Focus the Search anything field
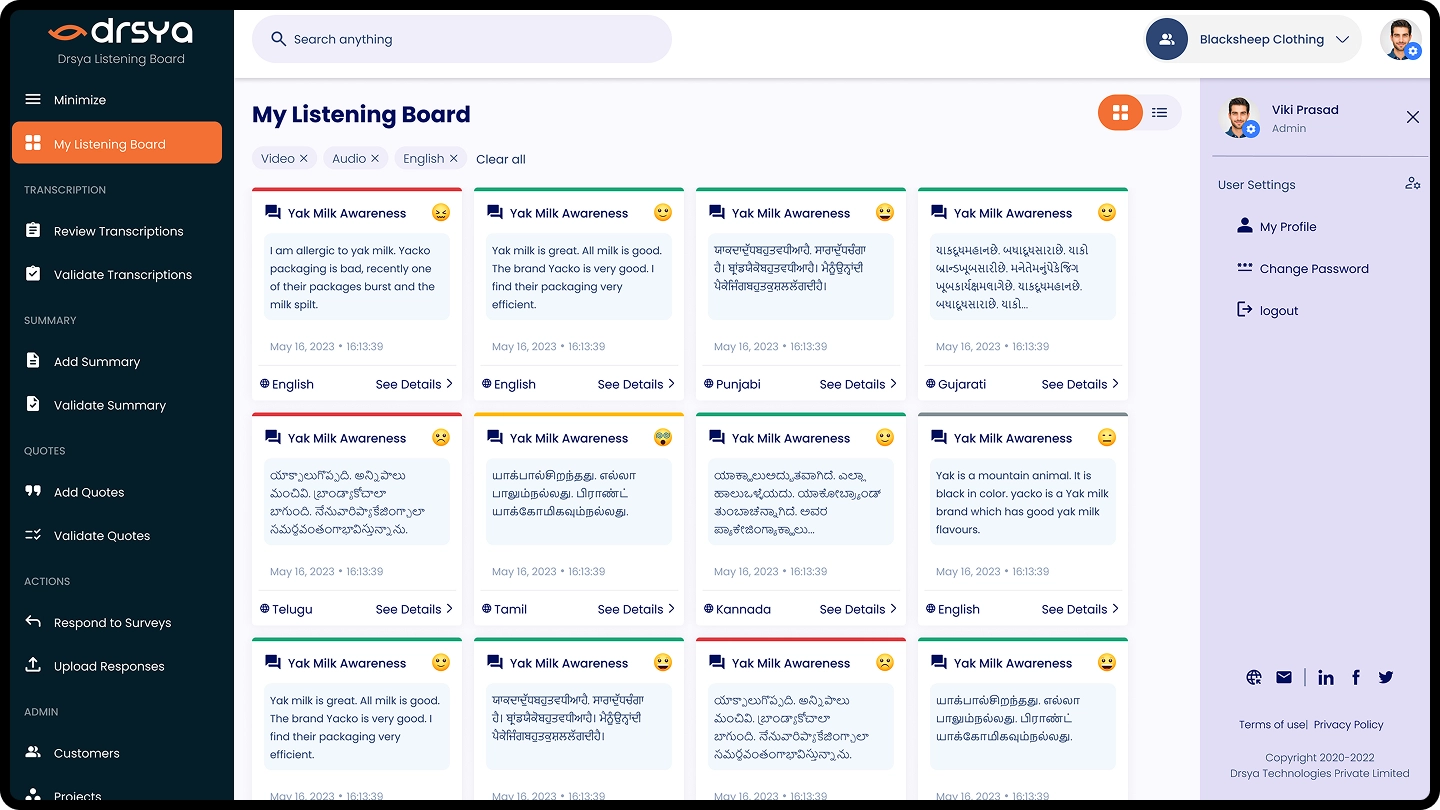 pos(462,39)
